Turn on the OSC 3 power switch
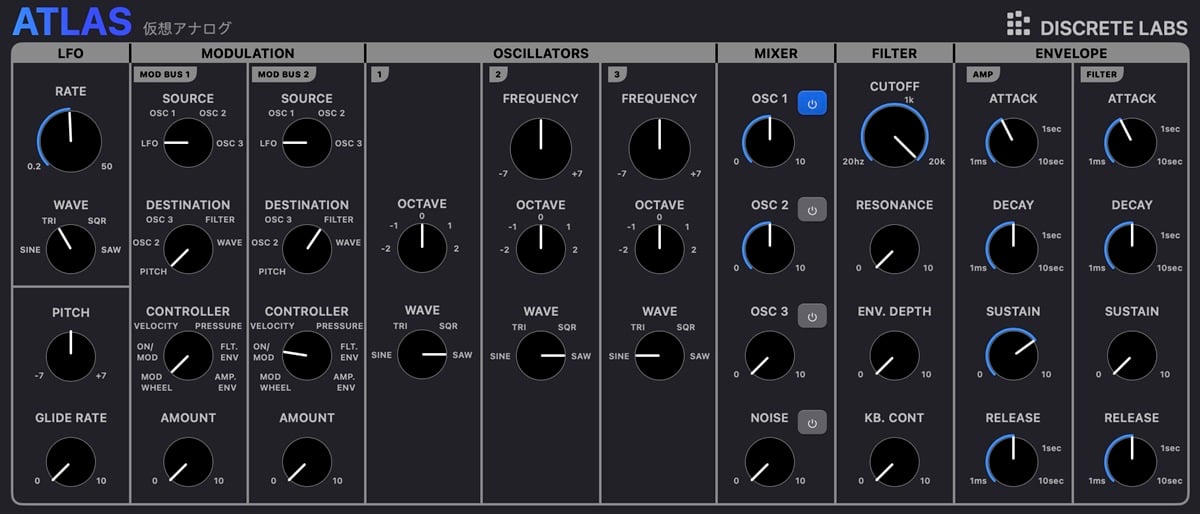The image size is (1200, 514). 812,316
